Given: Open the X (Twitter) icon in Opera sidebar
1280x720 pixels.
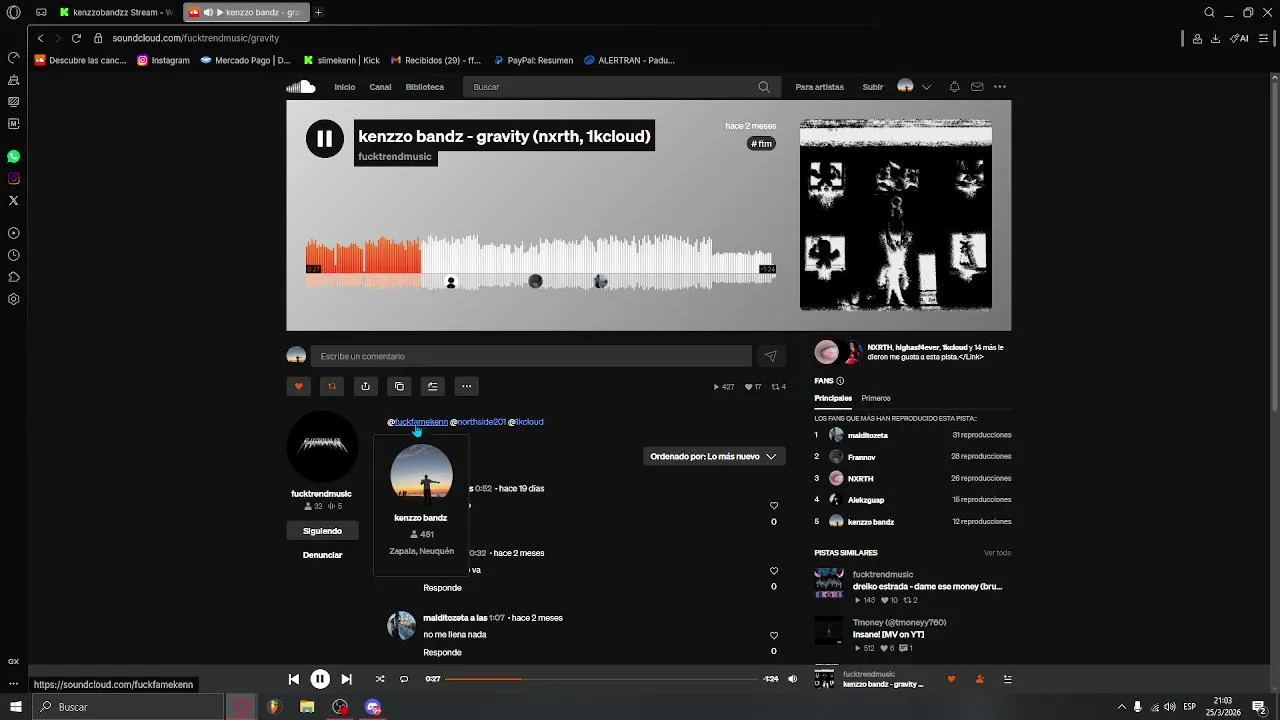Looking at the screenshot, I should pos(13,201).
